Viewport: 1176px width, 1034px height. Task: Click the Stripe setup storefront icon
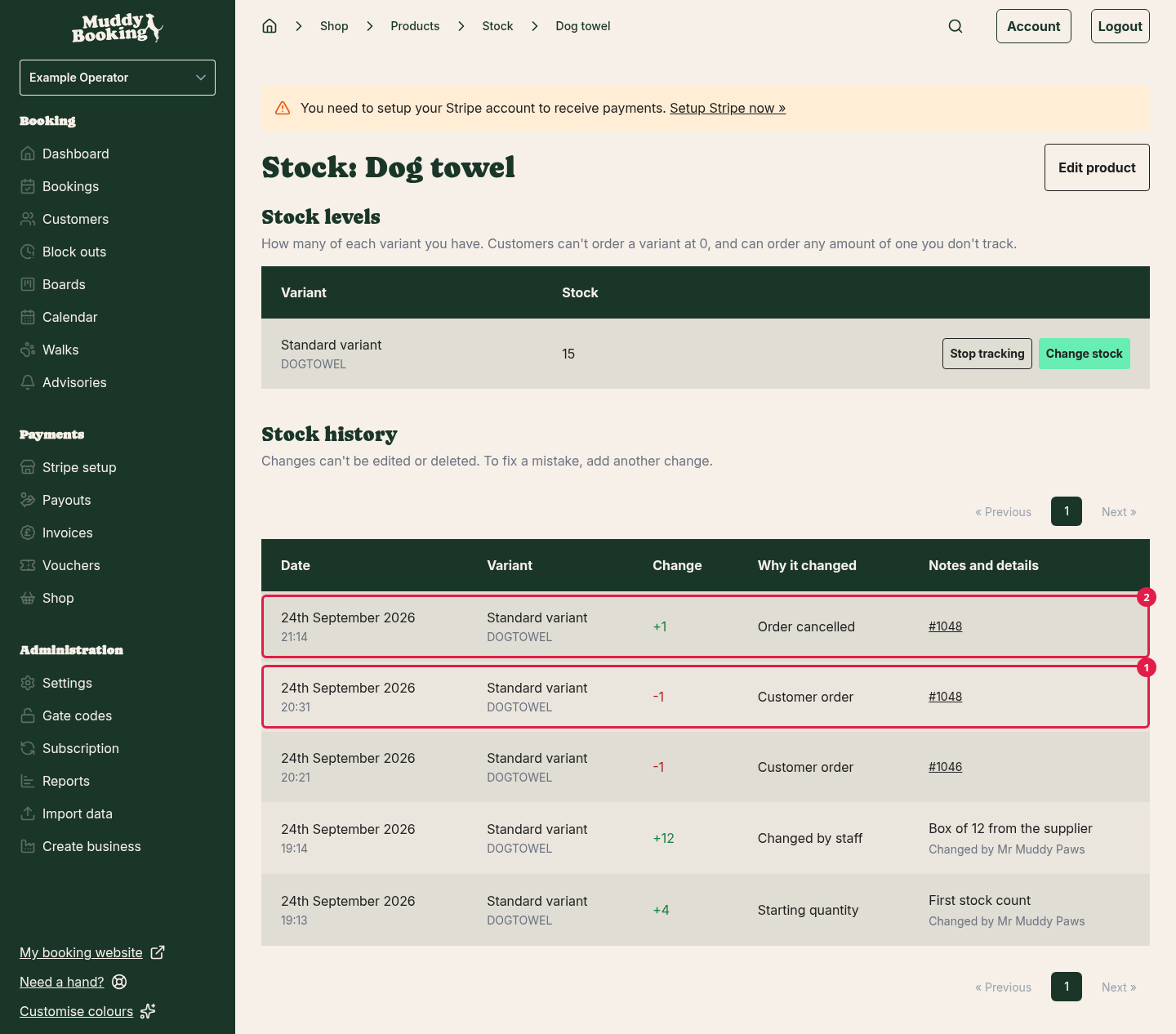click(28, 467)
